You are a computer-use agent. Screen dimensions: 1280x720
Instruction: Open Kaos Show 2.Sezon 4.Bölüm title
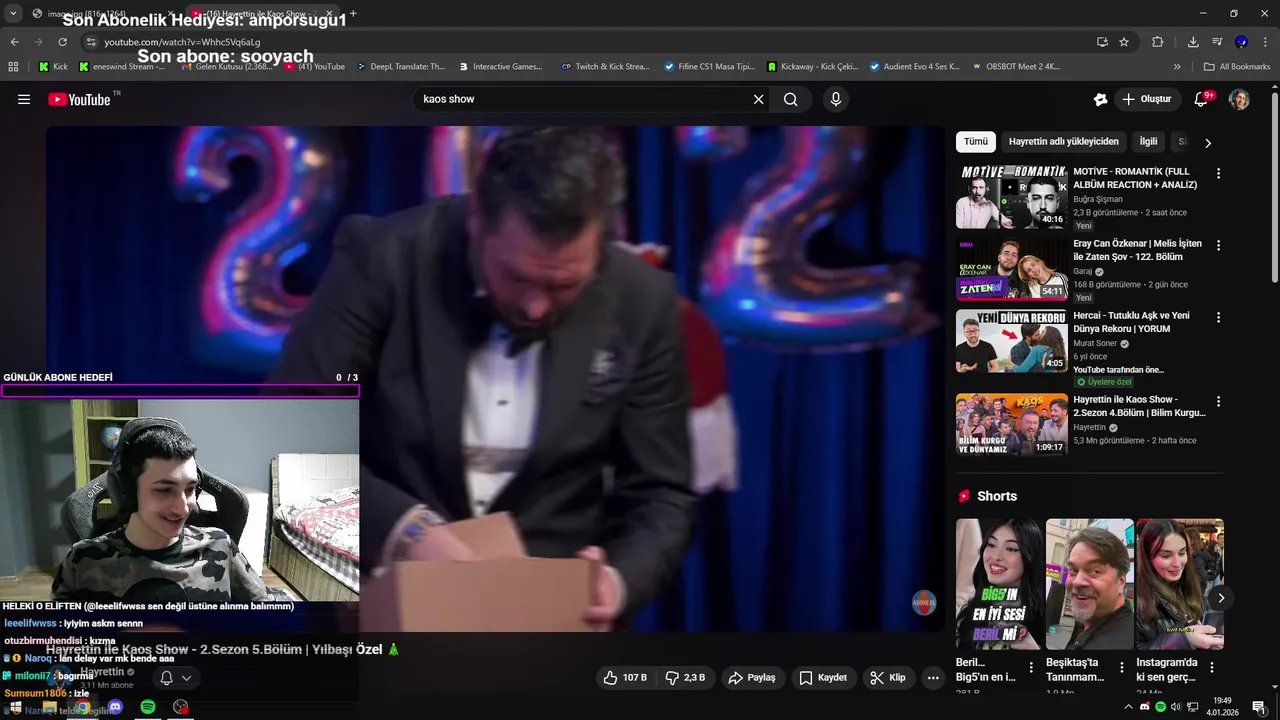tap(1139, 406)
